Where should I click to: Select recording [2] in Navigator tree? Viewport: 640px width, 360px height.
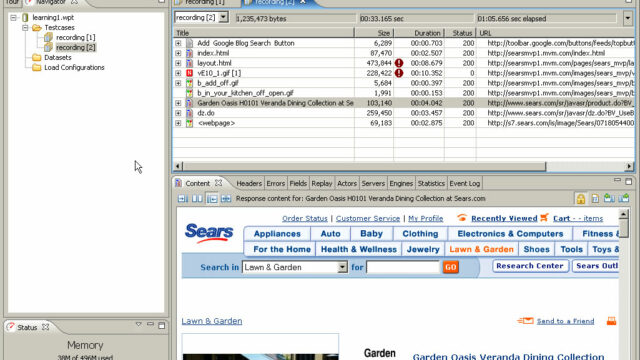click(76, 48)
